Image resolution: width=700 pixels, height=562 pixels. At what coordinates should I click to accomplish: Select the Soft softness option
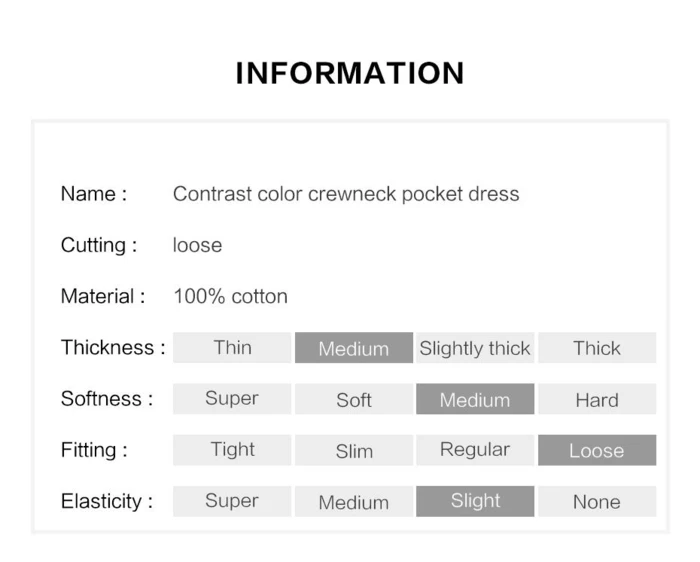pos(354,399)
